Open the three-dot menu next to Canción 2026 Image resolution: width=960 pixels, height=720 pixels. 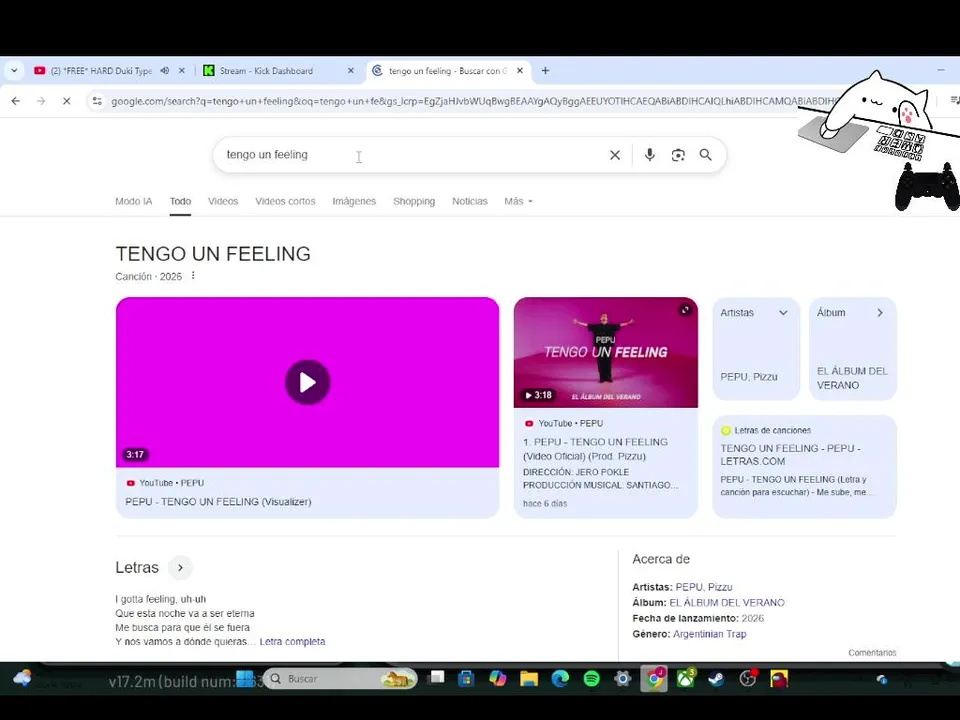tap(193, 276)
